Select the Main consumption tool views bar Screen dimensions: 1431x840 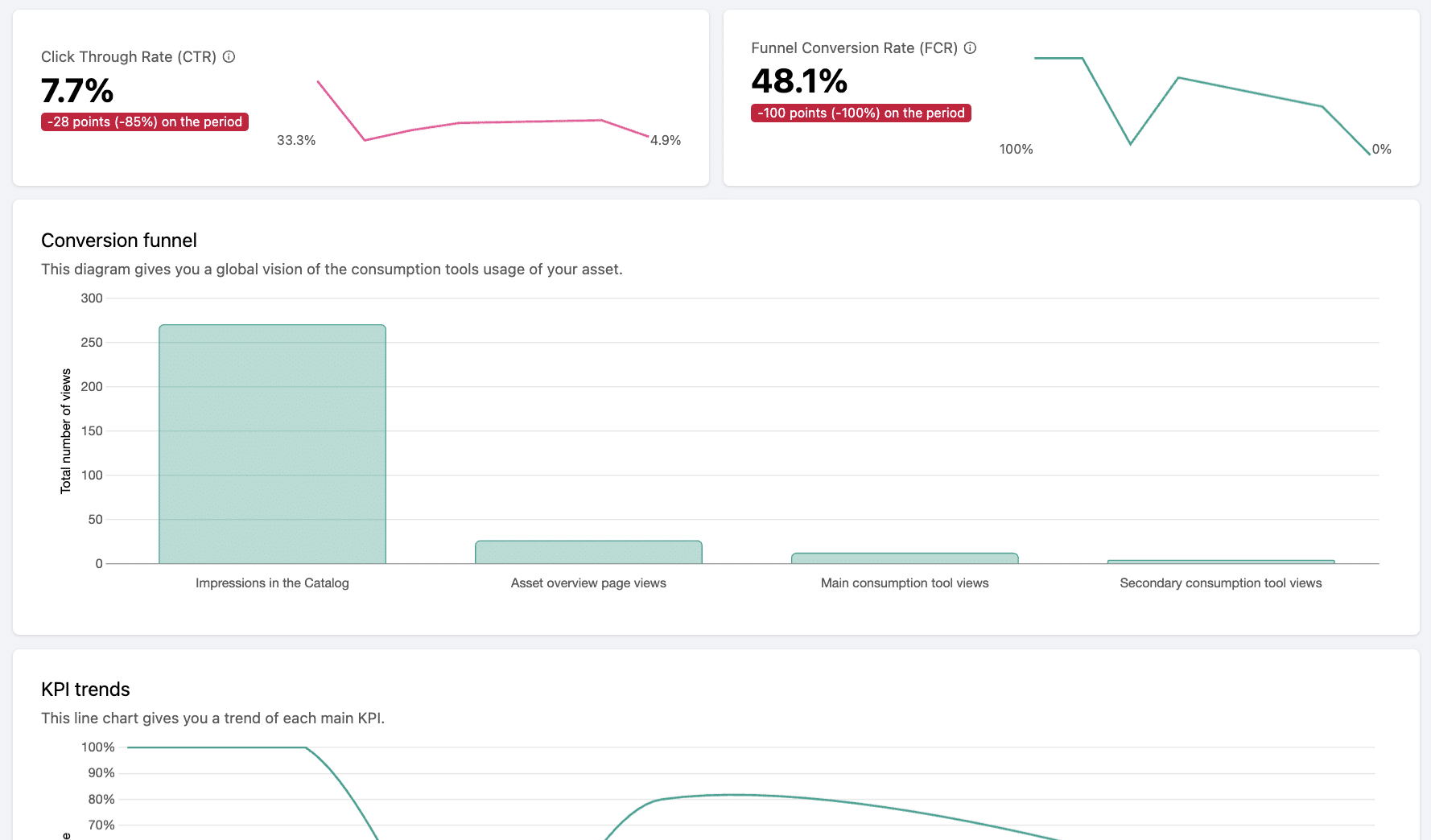click(905, 558)
